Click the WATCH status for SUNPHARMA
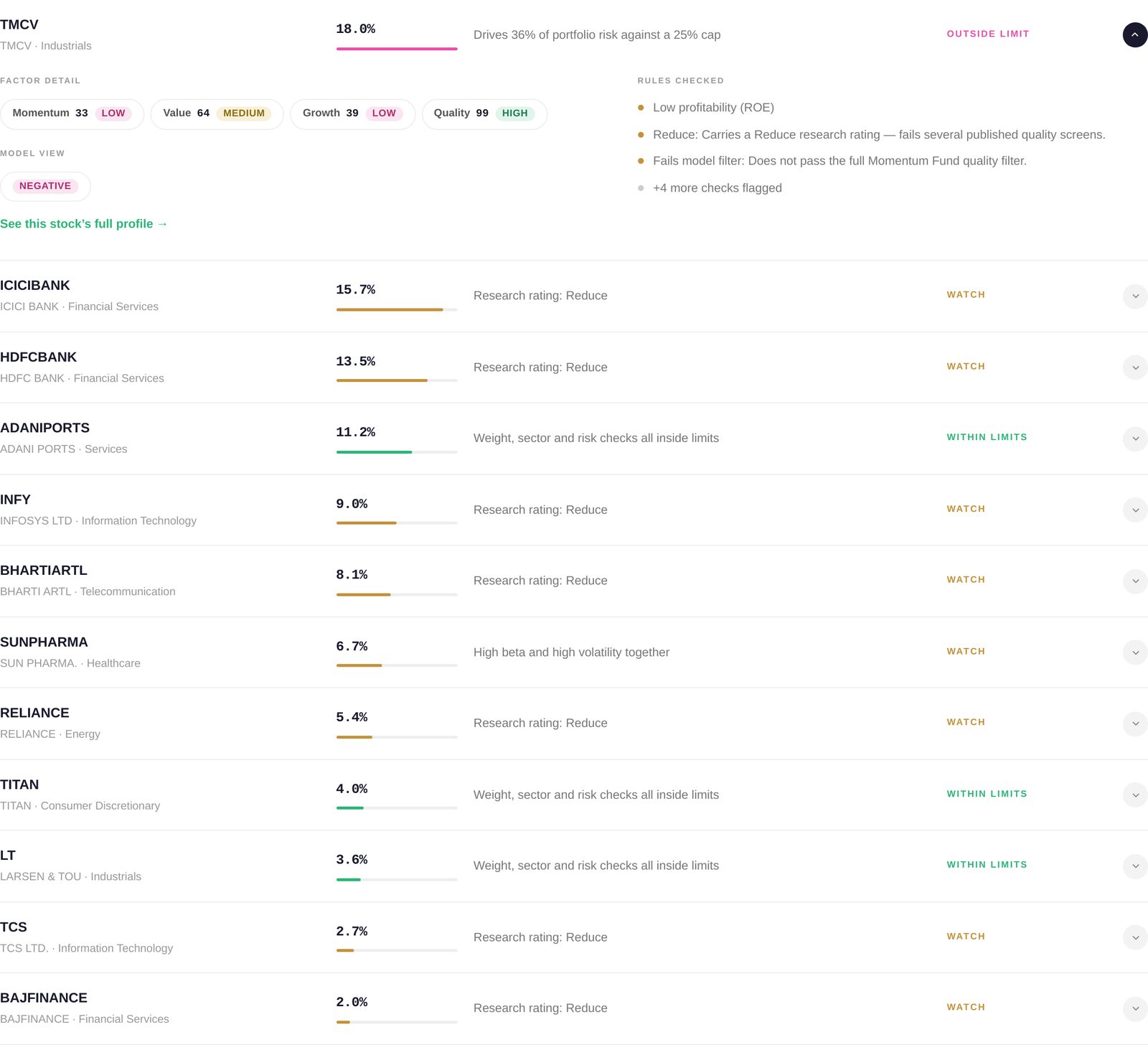The width and height of the screenshot is (1148, 1045). (x=966, y=652)
